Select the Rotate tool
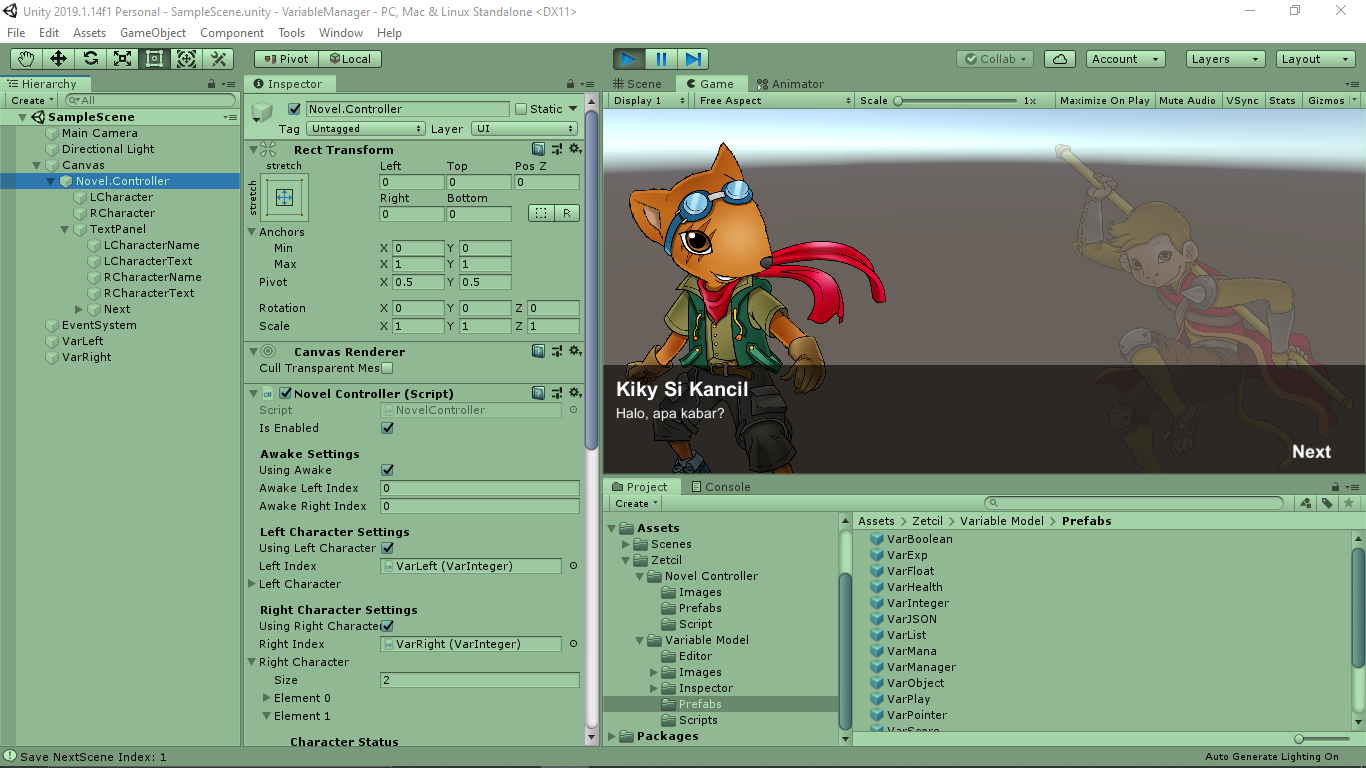1366x768 pixels. pos(89,58)
